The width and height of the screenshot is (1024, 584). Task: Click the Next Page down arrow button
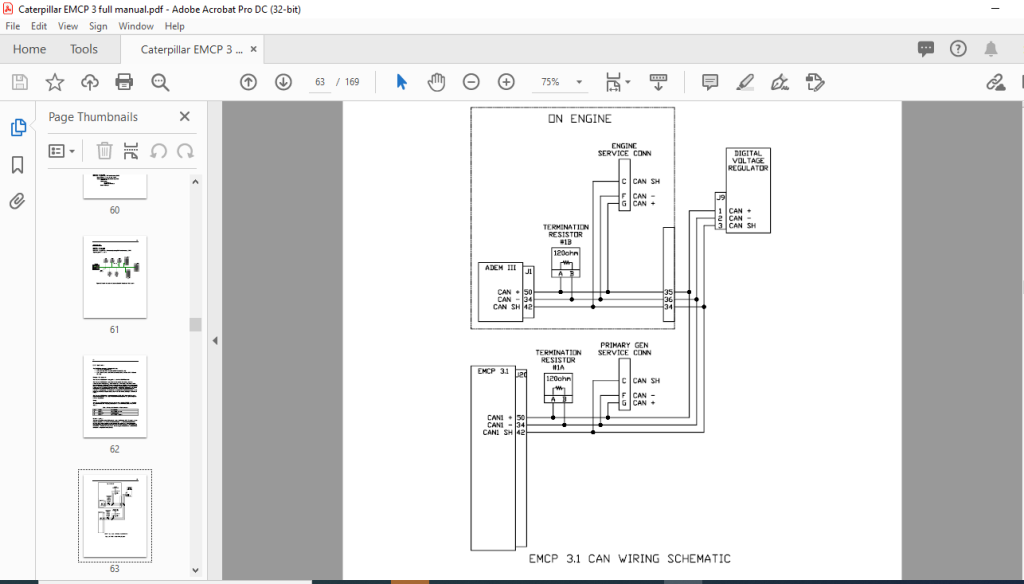pyautogui.click(x=283, y=82)
